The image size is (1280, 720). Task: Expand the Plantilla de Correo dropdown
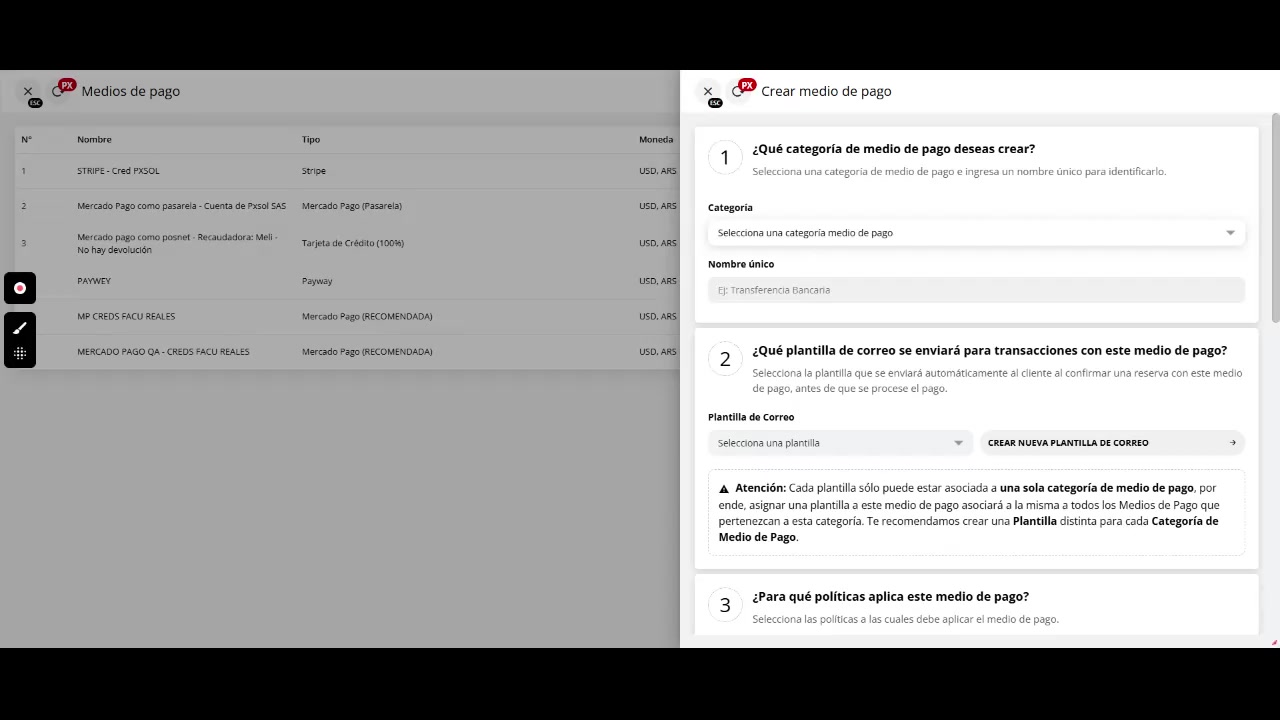(x=839, y=443)
